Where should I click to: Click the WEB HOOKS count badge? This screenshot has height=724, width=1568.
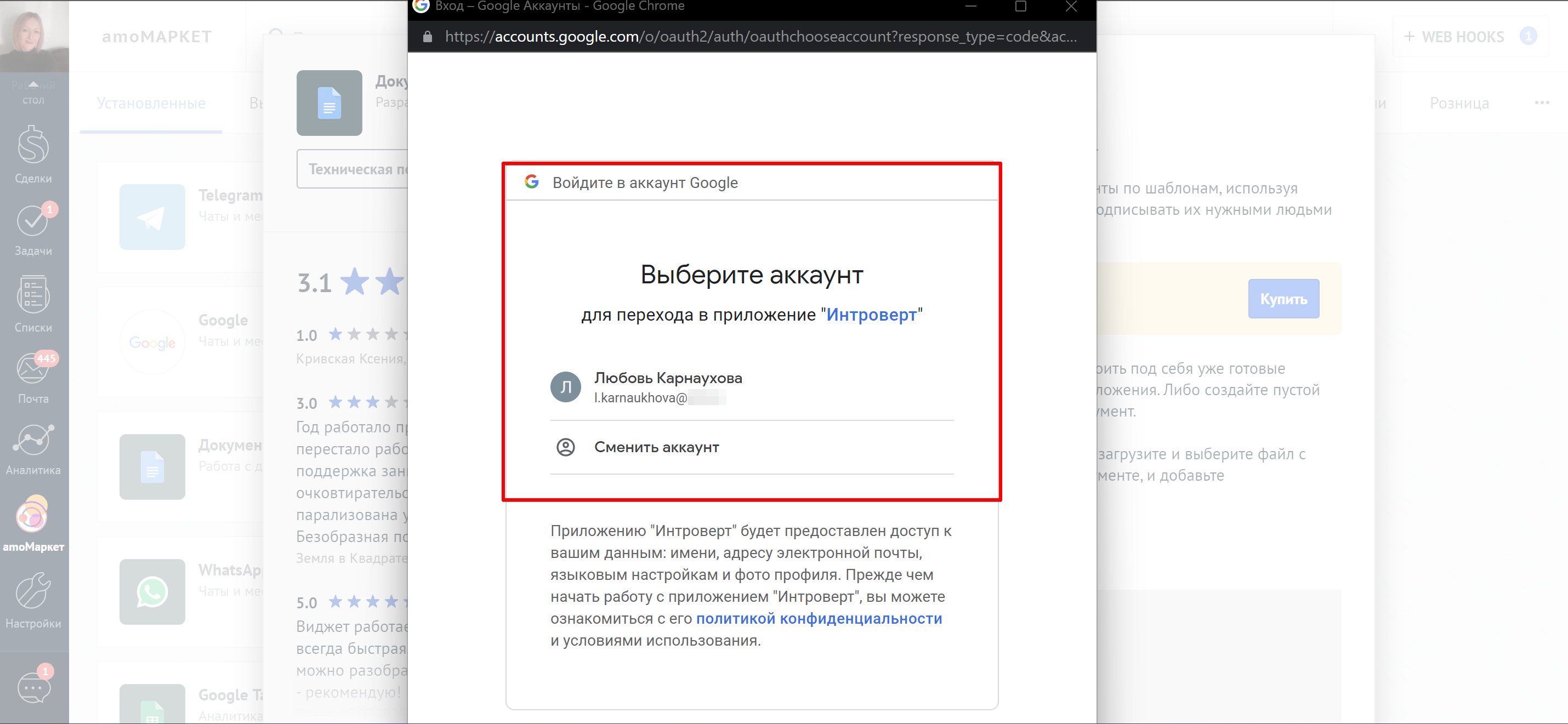1528,37
